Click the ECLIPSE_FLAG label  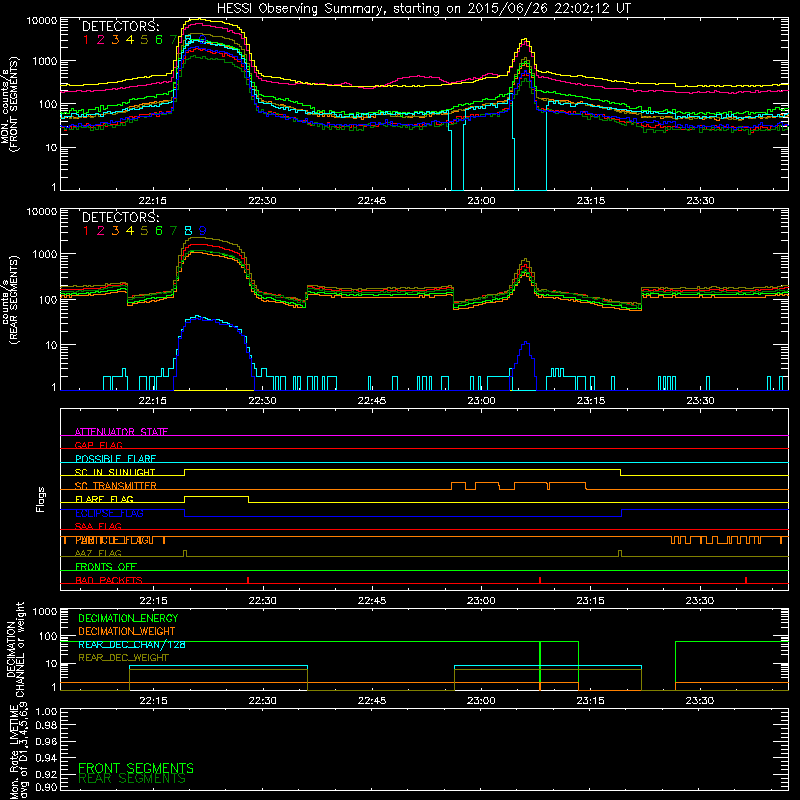coord(109,513)
